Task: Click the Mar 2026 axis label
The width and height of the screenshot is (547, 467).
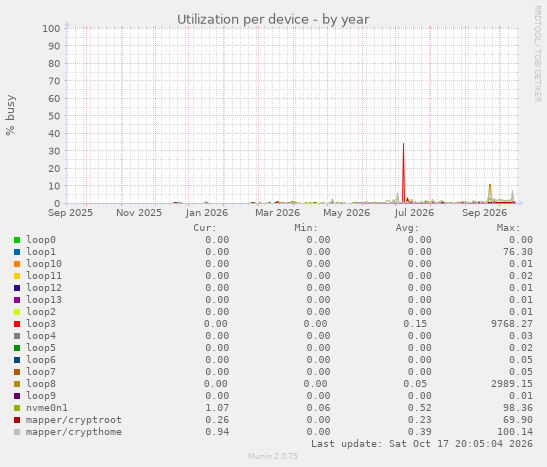Action: (x=277, y=213)
